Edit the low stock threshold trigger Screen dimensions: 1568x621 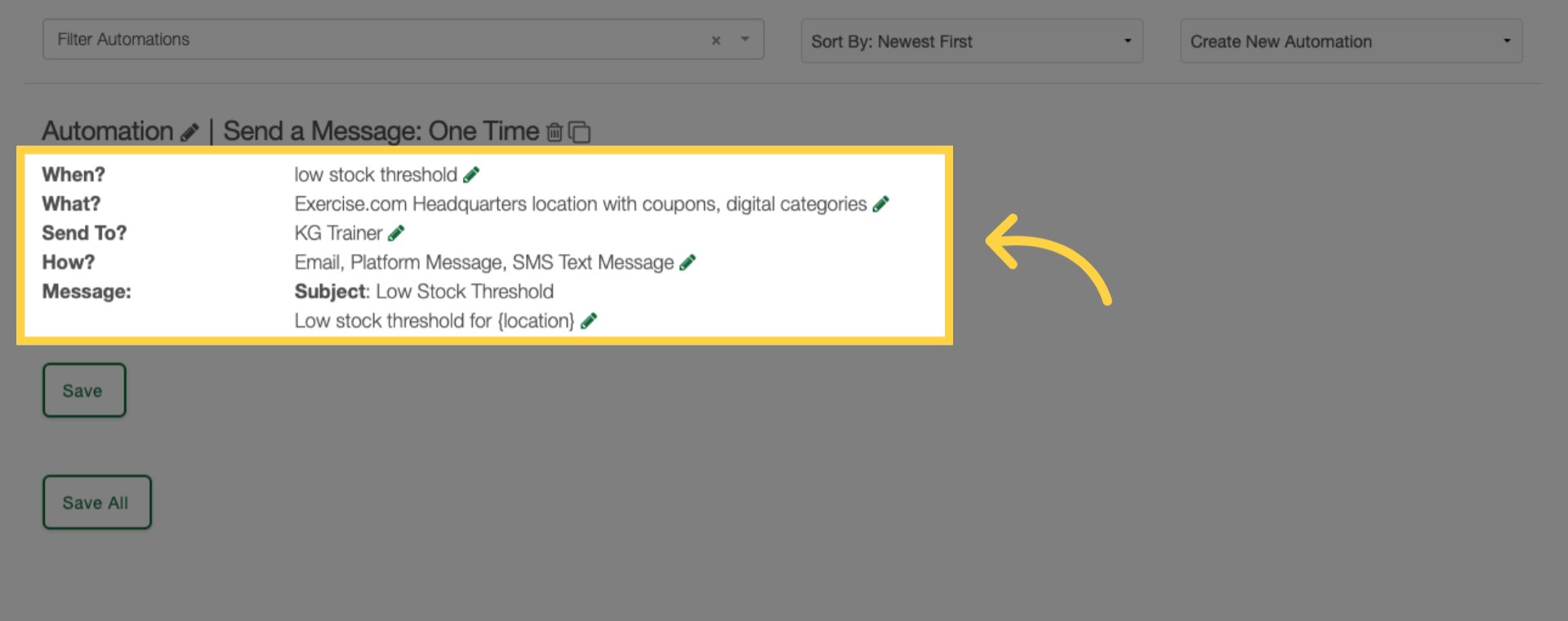(471, 175)
